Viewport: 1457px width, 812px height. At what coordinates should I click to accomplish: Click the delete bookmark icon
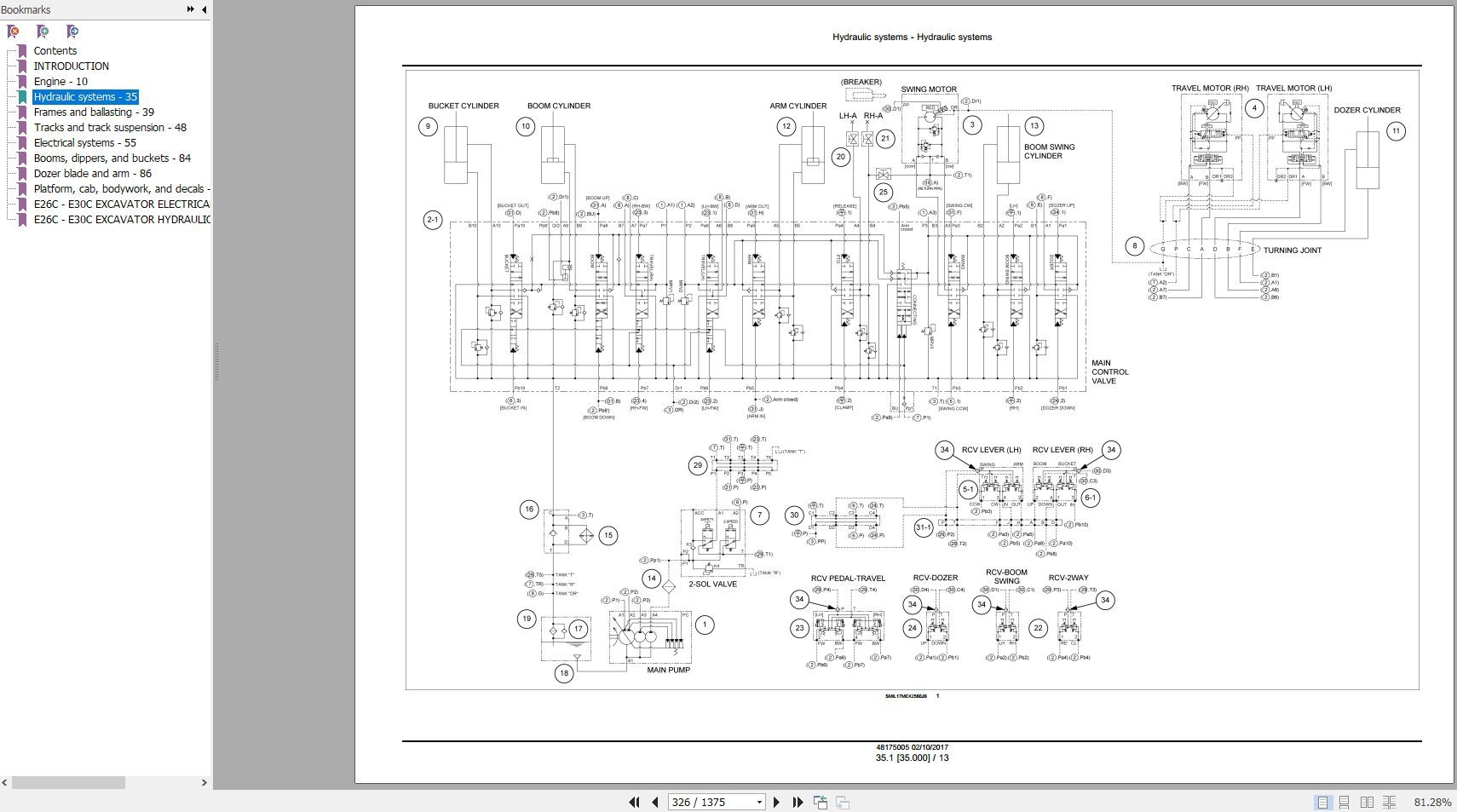13,32
